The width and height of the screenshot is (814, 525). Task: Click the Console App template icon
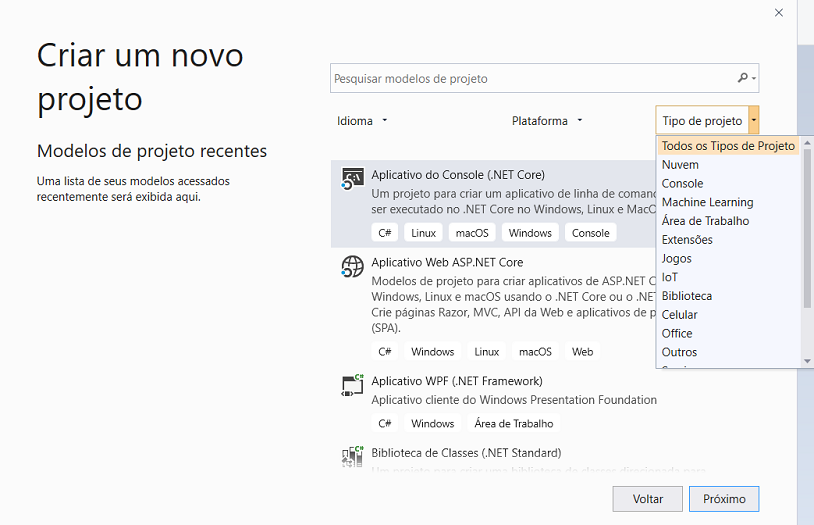tap(352, 179)
